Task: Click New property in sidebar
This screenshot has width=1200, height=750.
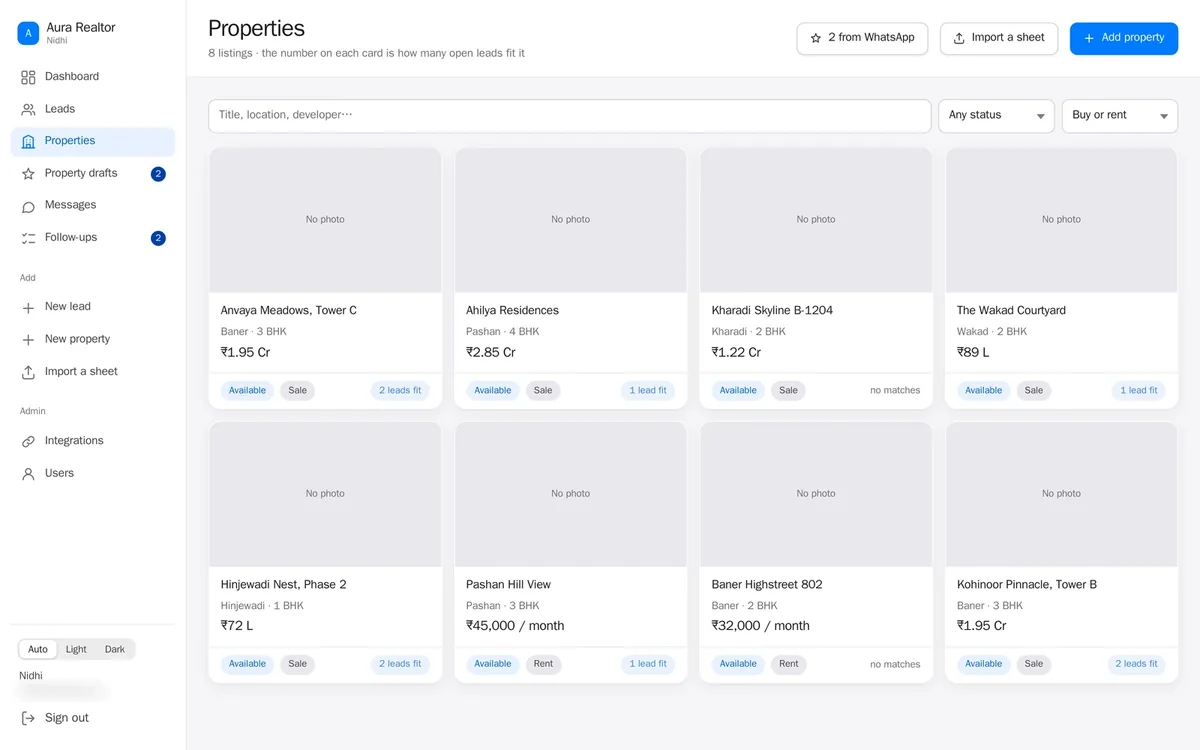Action: point(93,339)
